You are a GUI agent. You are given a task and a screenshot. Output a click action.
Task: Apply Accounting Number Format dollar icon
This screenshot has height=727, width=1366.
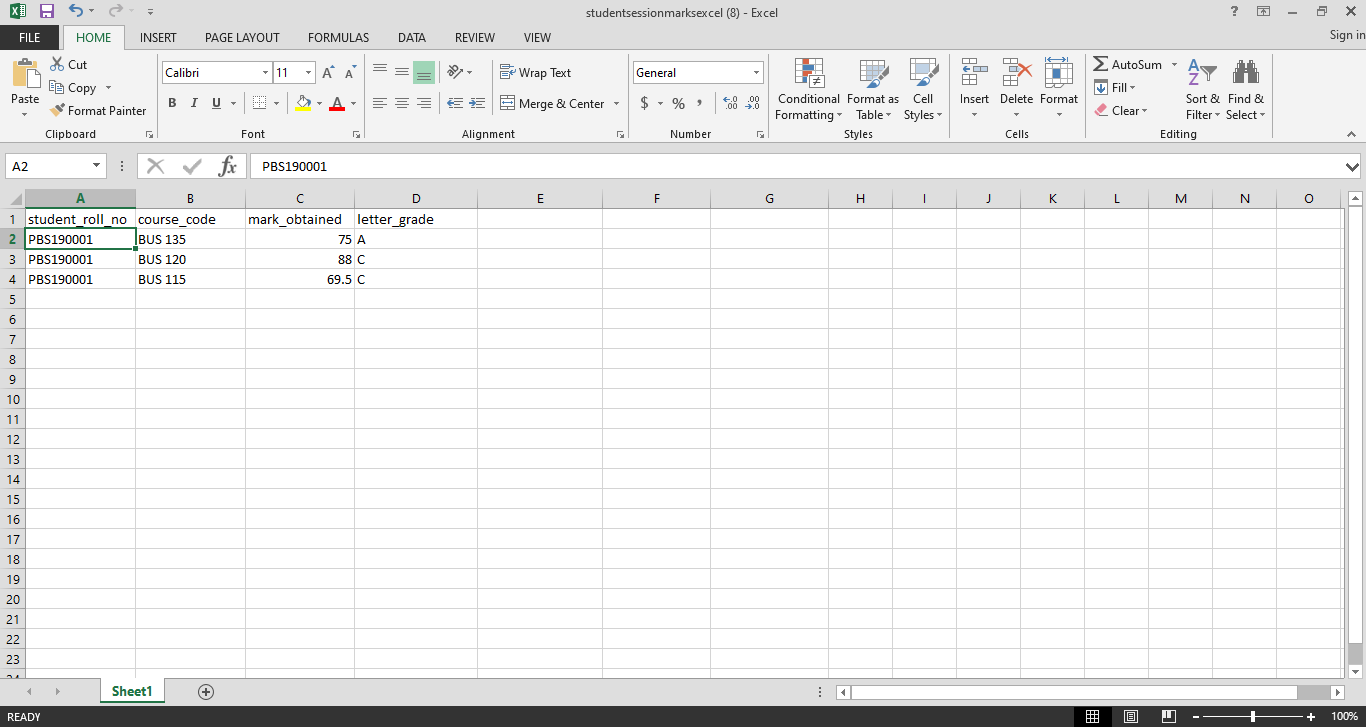click(x=644, y=103)
